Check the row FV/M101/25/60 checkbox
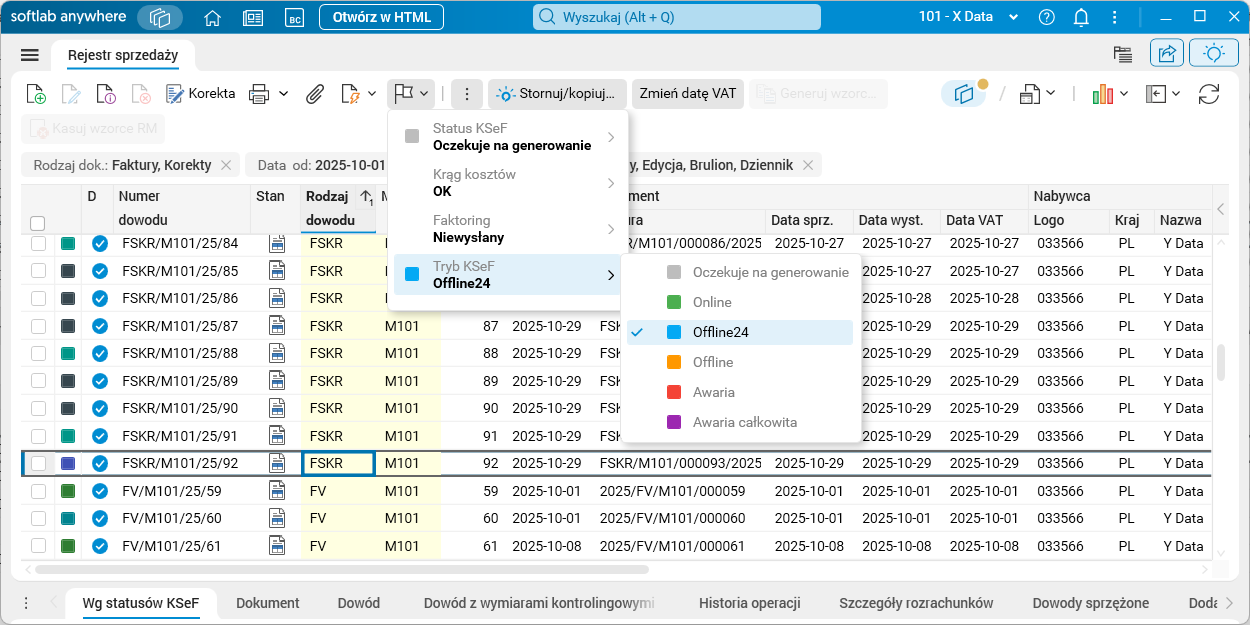The image size is (1250, 625). [38, 518]
